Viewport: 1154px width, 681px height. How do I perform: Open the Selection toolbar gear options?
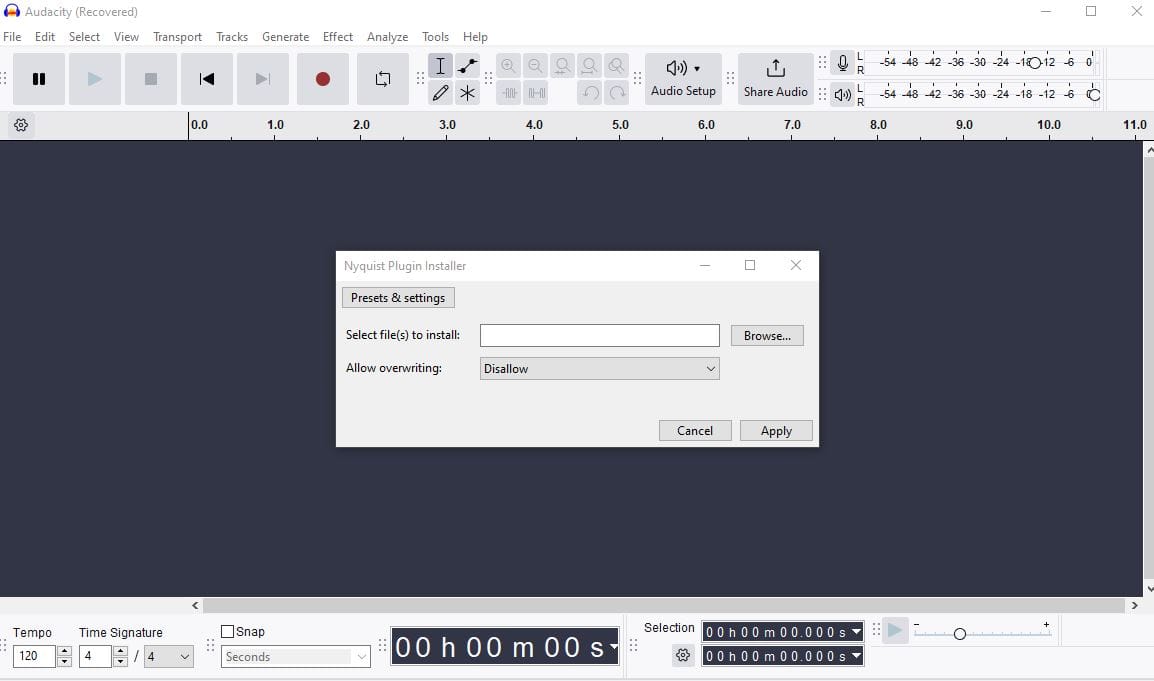[x=683, y=655]
